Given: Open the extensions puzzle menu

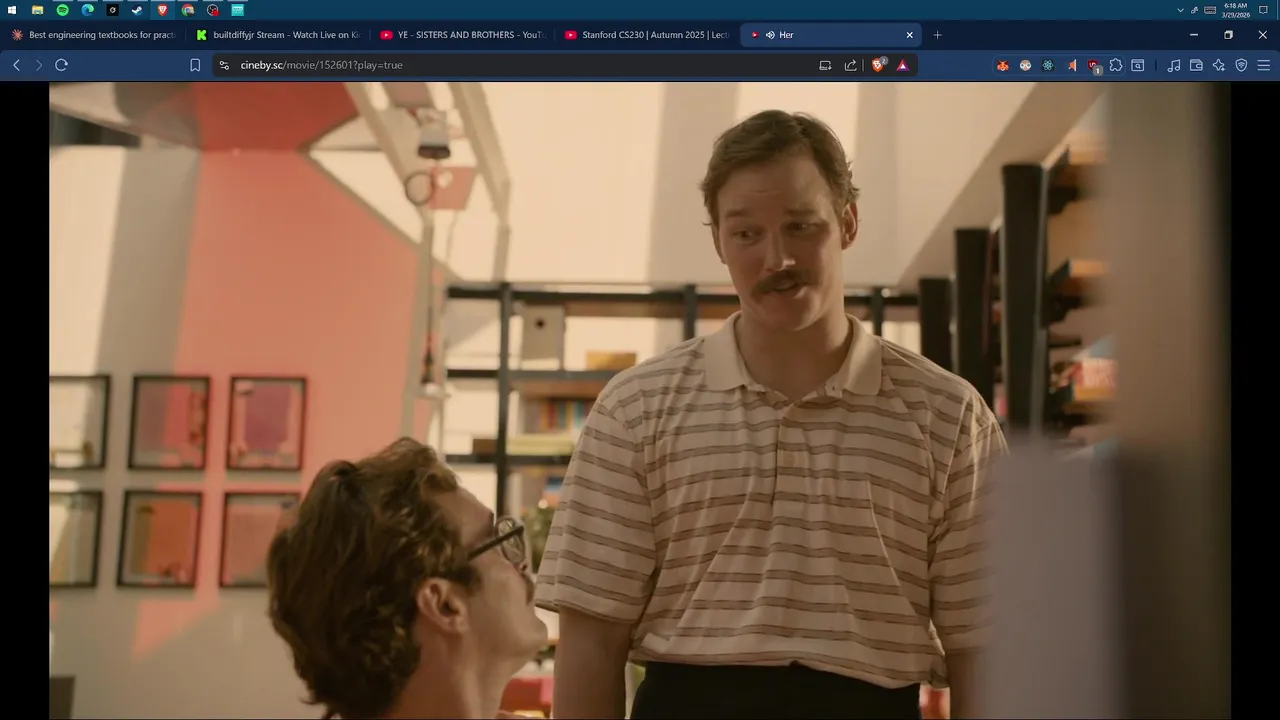Looking at the screenshot, I should (1116, 65).
